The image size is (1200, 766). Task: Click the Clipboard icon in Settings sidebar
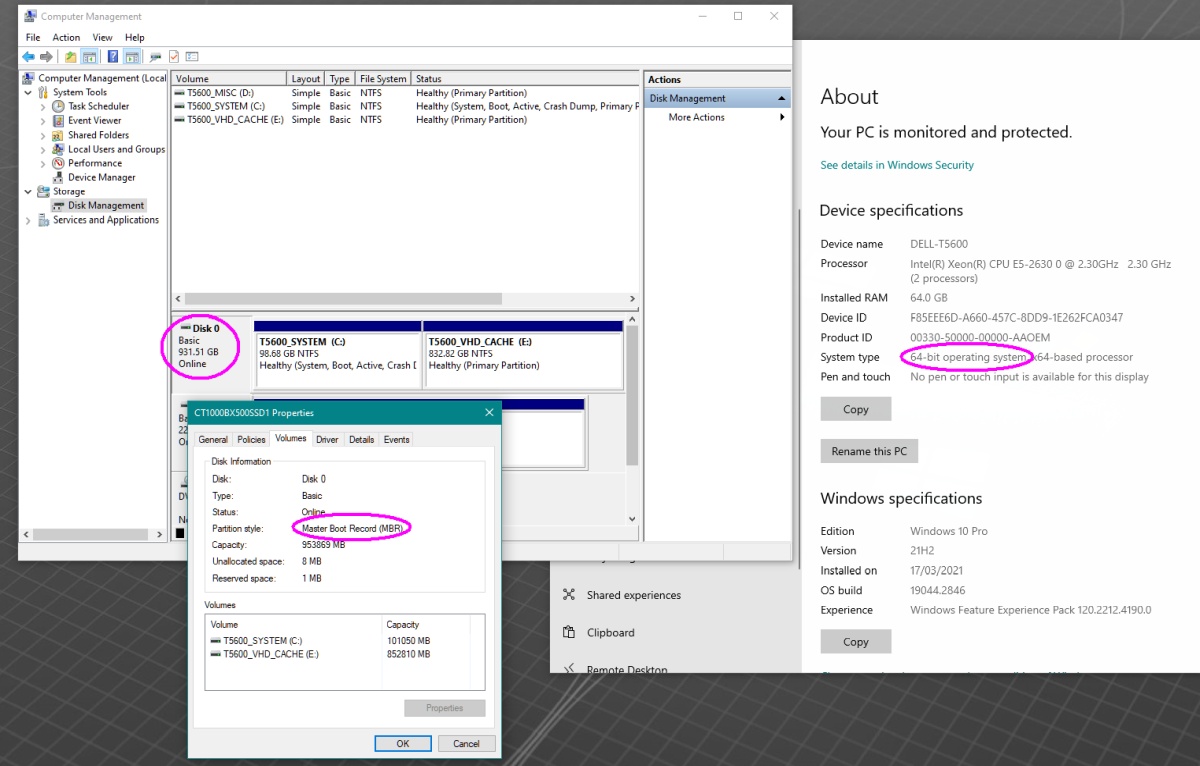(x=569, y=632)
